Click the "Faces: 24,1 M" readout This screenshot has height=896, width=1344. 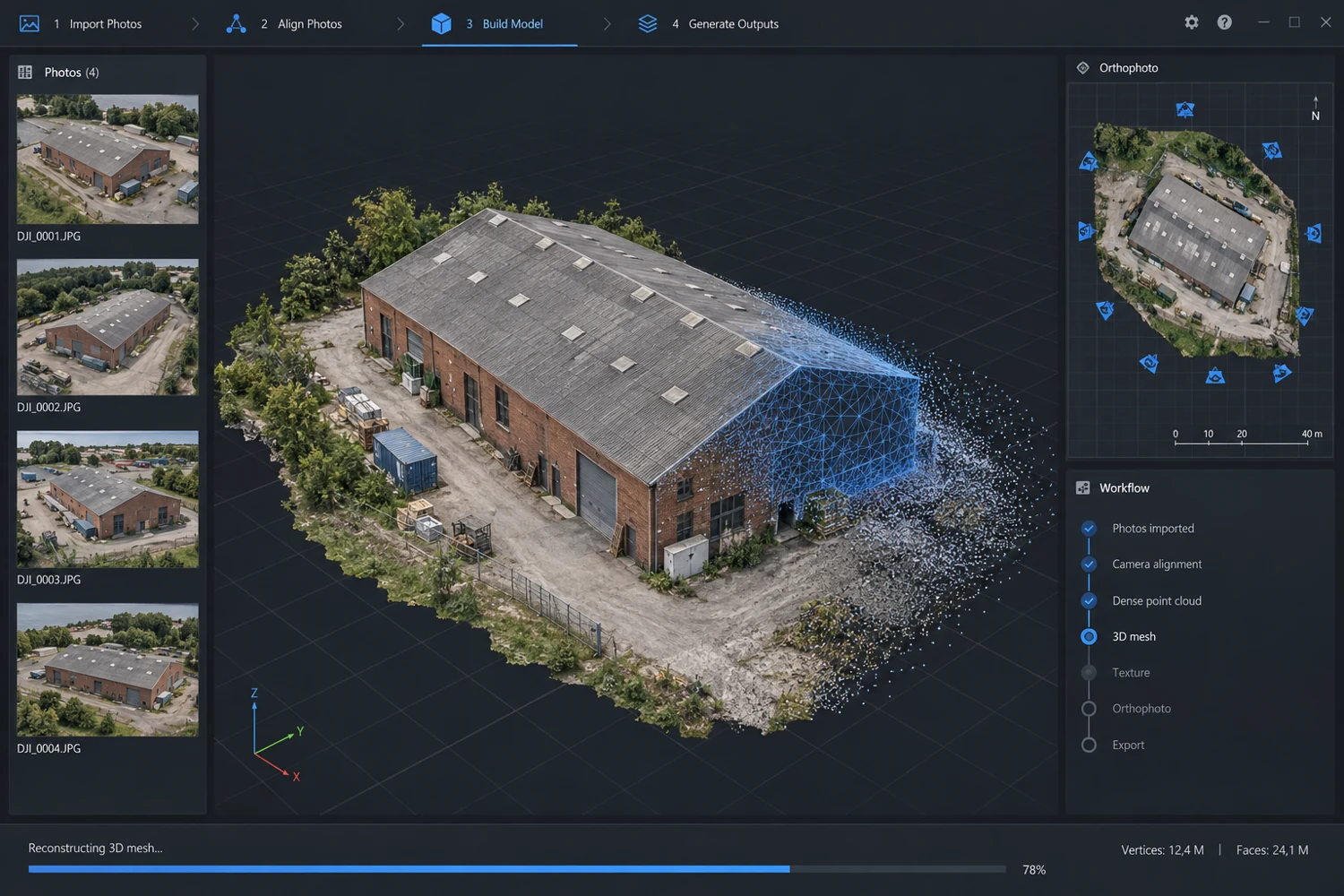[1271, 850]
